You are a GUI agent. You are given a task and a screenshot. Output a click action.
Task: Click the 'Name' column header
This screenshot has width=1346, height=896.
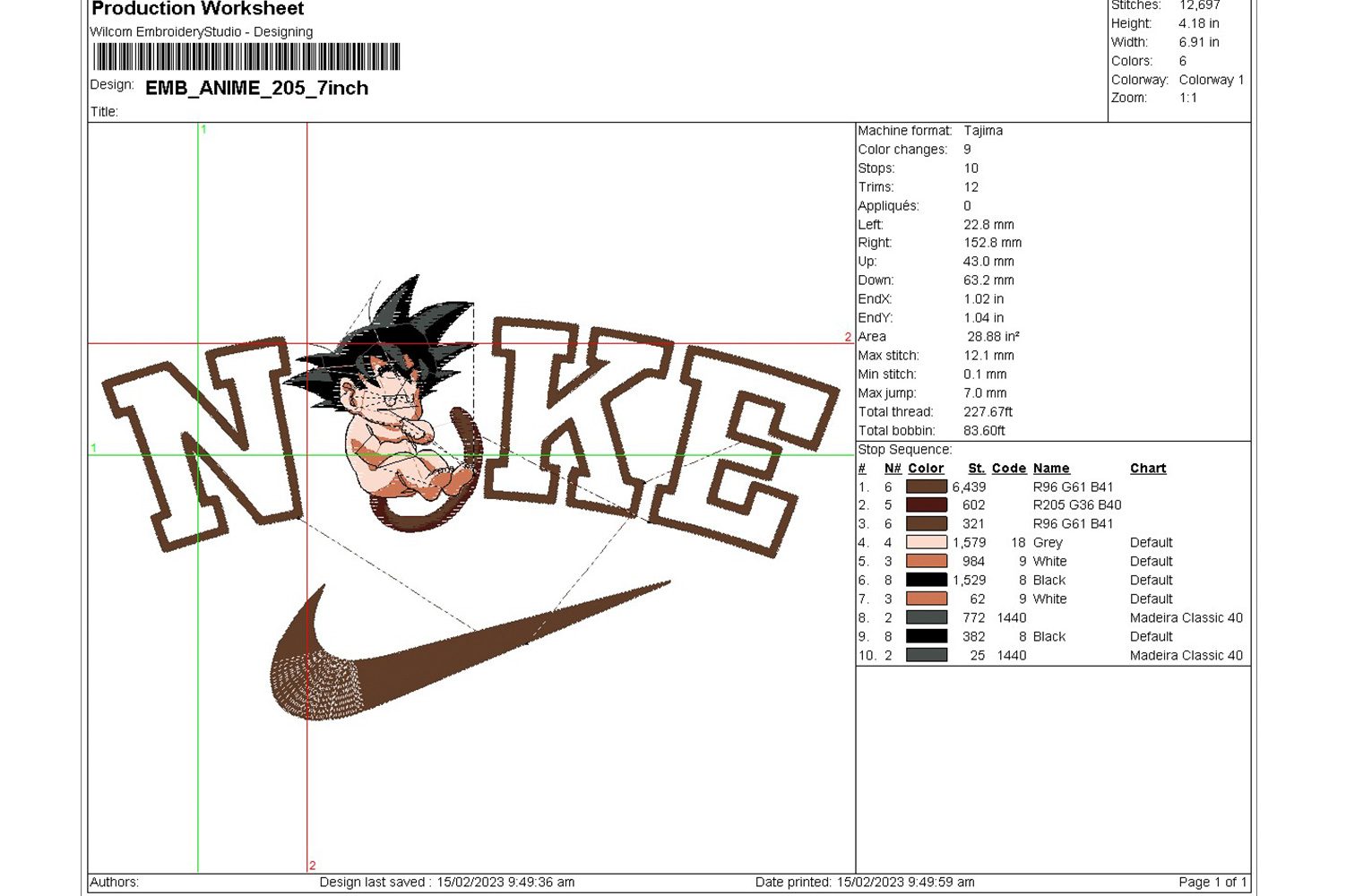(1051, 469)
